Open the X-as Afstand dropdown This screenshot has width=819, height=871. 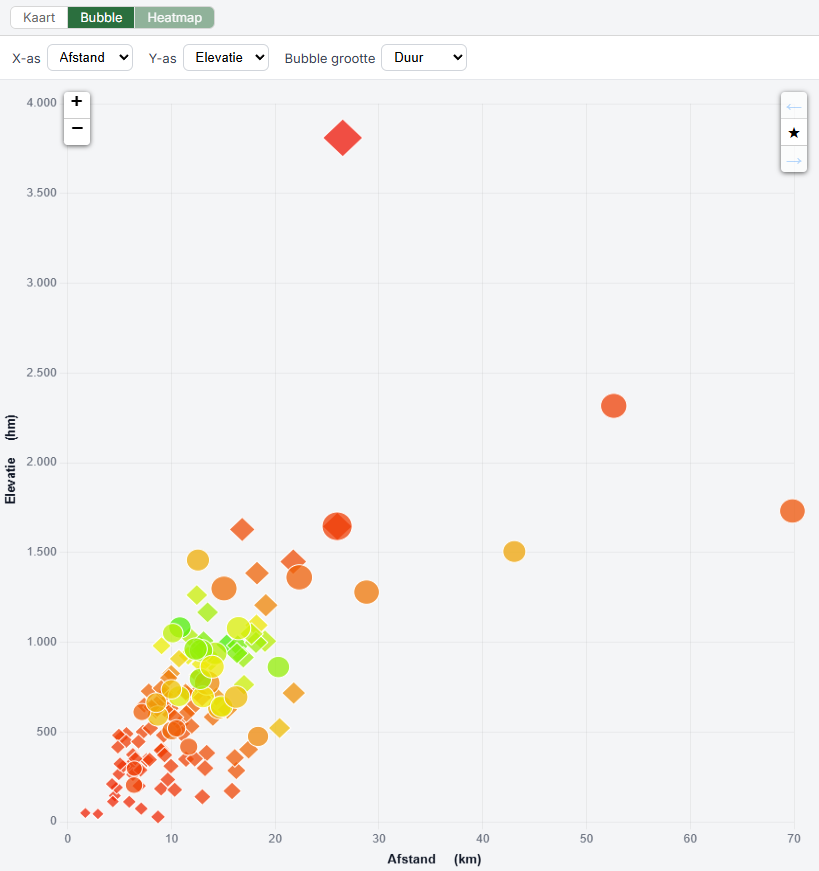pos(90,58)
